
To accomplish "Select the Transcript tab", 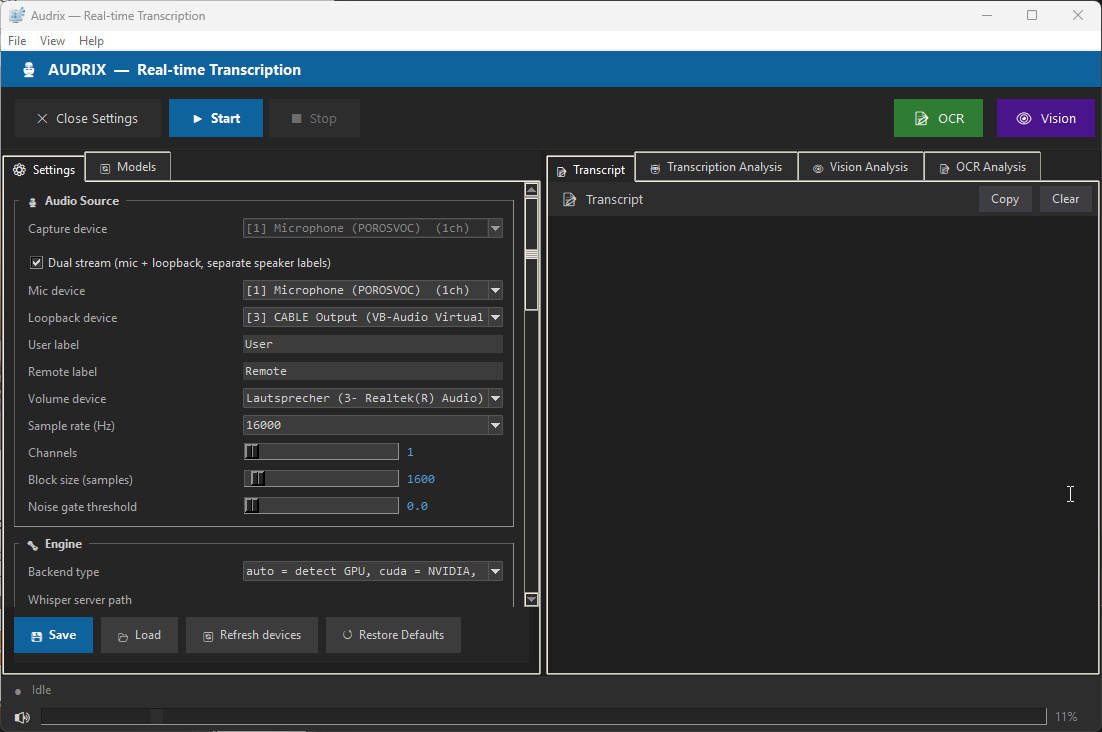I will (591, 169).
